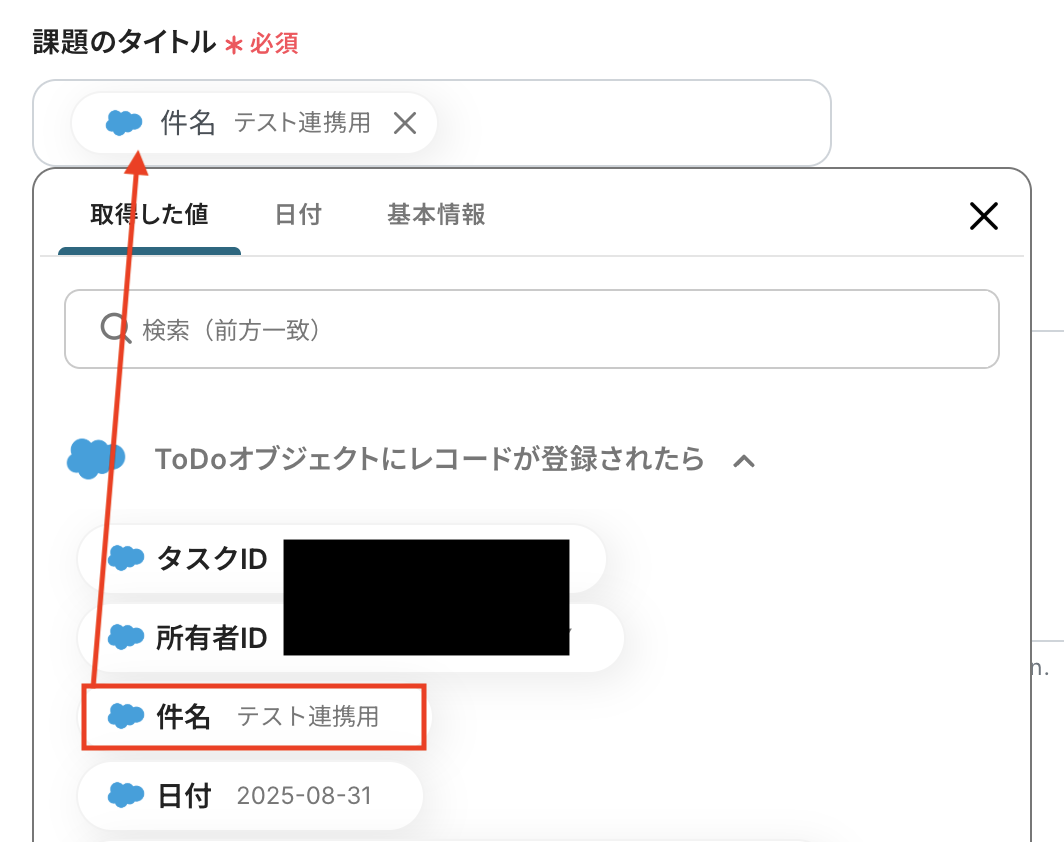
Task: Collapse the ToDoオブジェクト section chevron
Action: [x=744, y=461]
